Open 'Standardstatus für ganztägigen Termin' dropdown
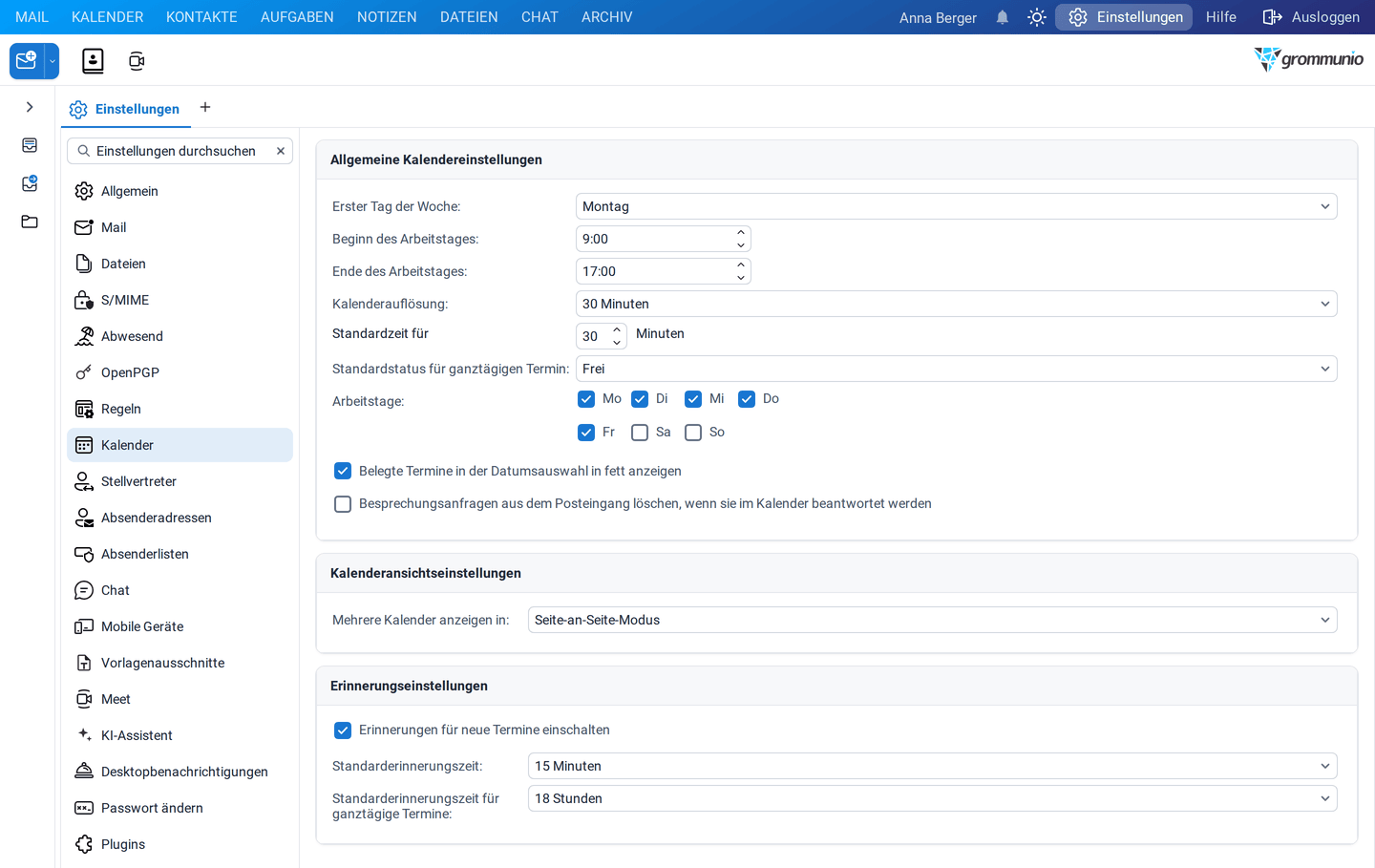 point(956,369)
